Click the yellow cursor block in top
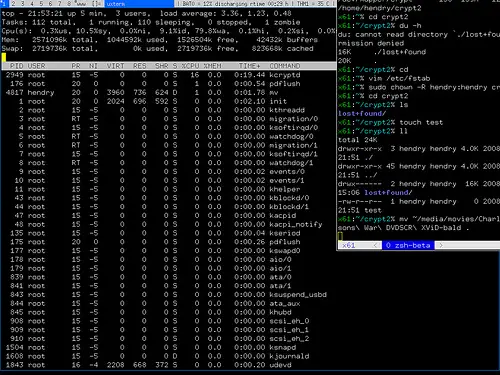 point(4,57)
